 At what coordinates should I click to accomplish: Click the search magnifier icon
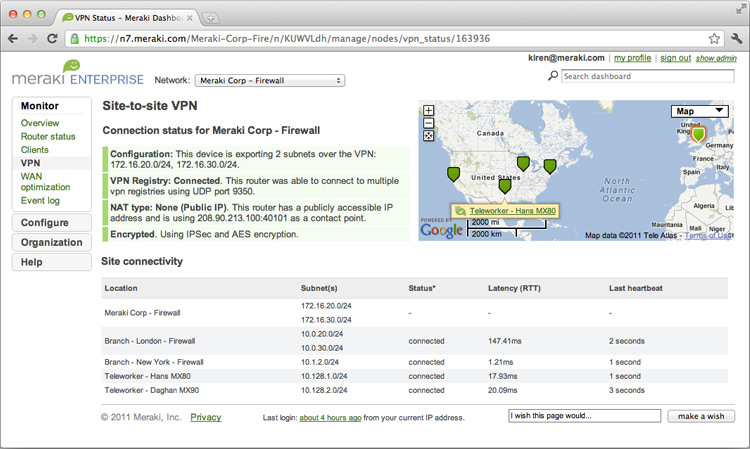553,76
